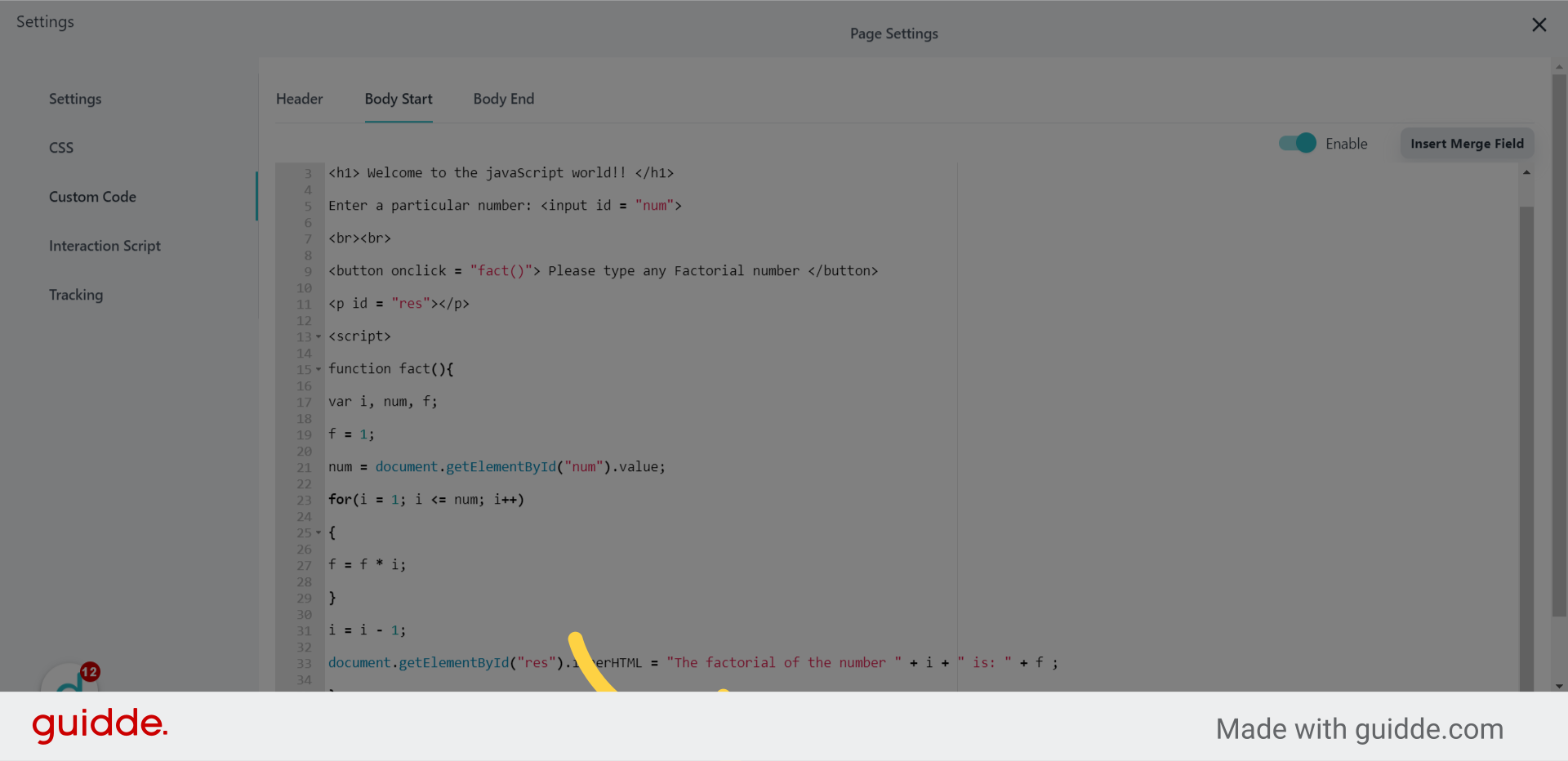1568x761 pixels.
Task: Click the Insert Merge Field button
Action: point(1467,144)
